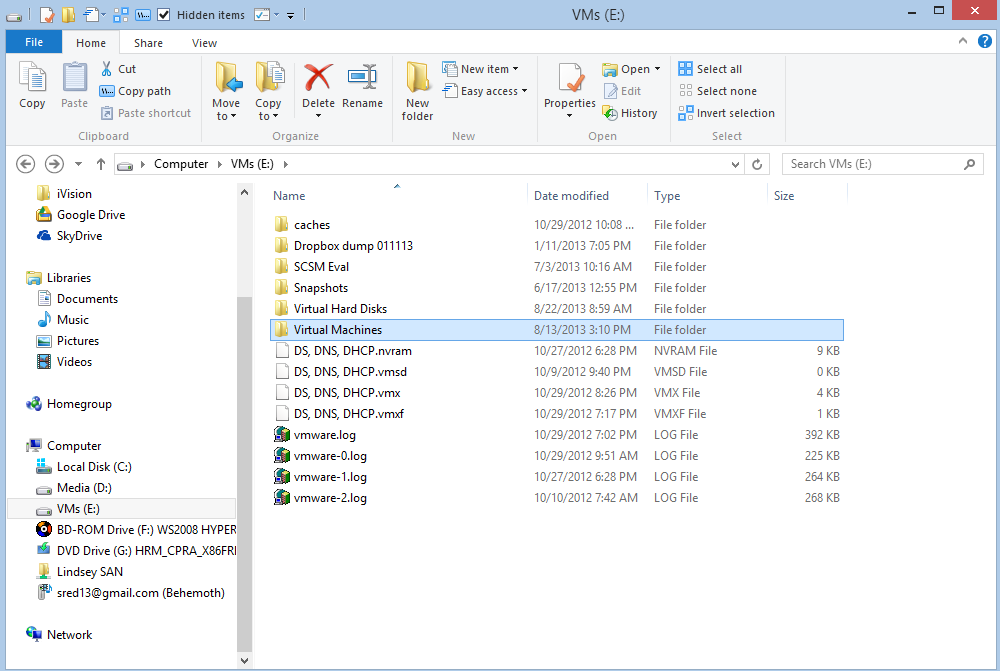Select Local Disk (C:) in navigation pane
Screen dimensions: 1000x671
(94, 467)
